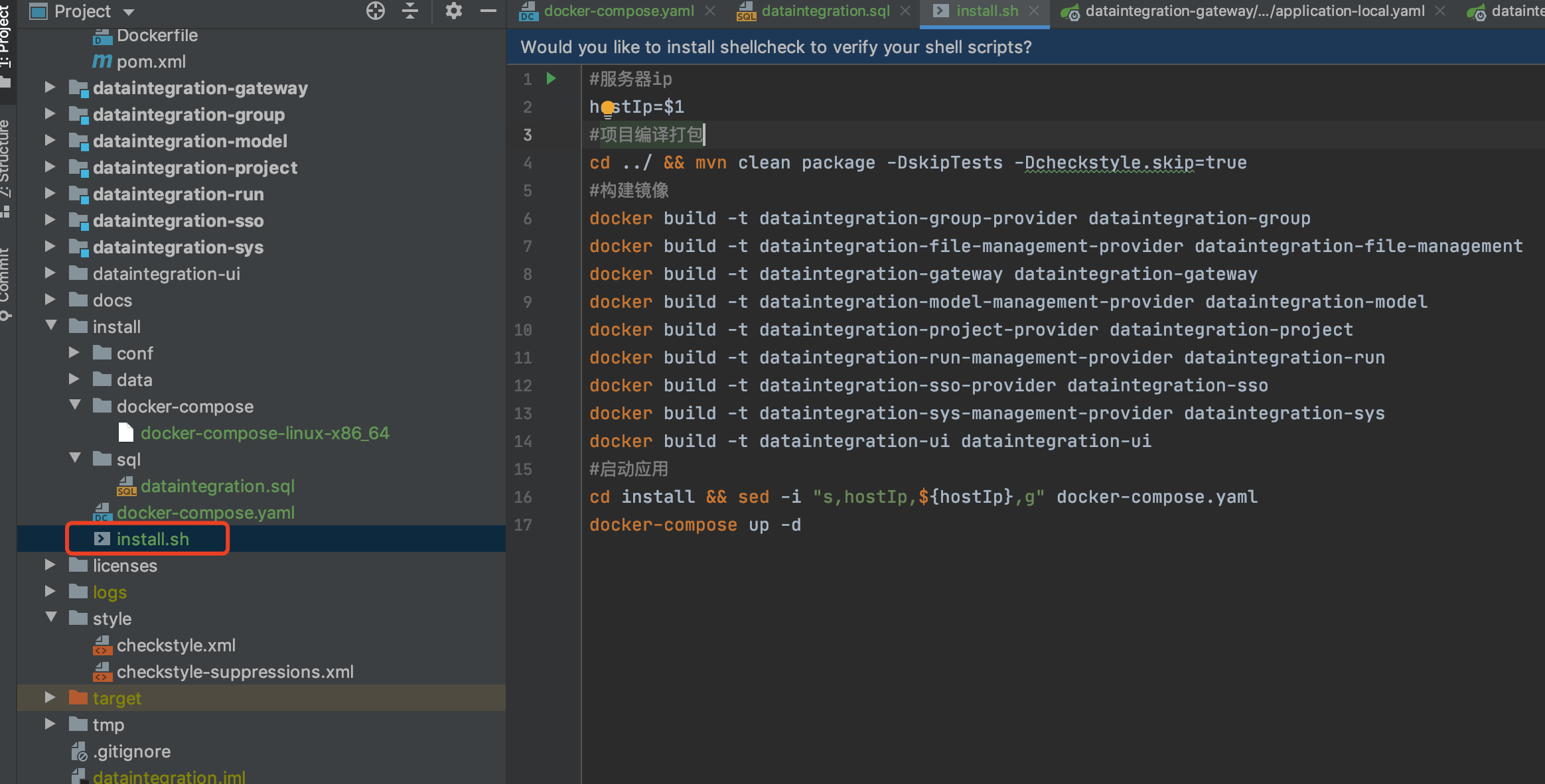
Task: Click the shell script icon on install.sh tab
Action: pyautogui.click(x=940, y=11)
